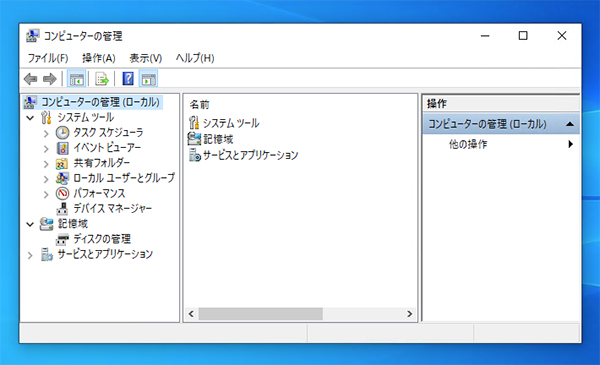Screen dimensions: 600x365
Task: Click the サービスとアプリケーション tree icon
Action: [46, 254]
